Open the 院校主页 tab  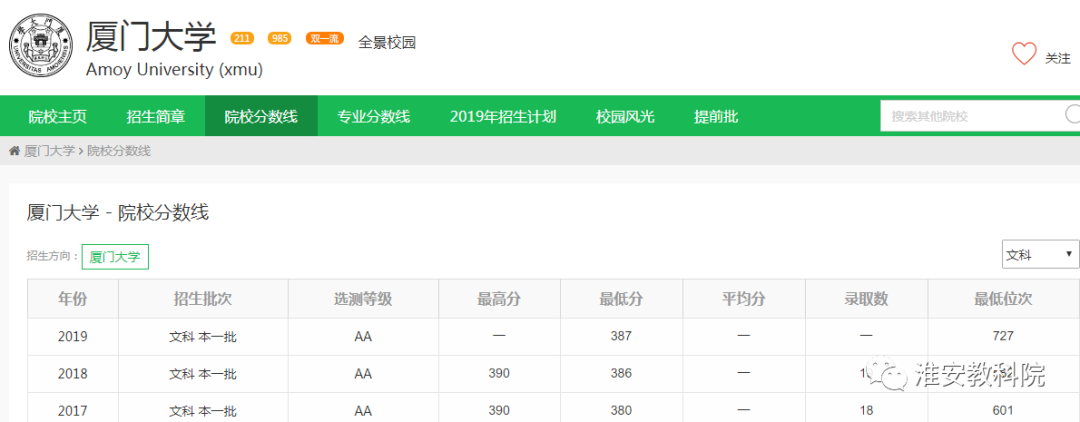(x=58, y=116)
